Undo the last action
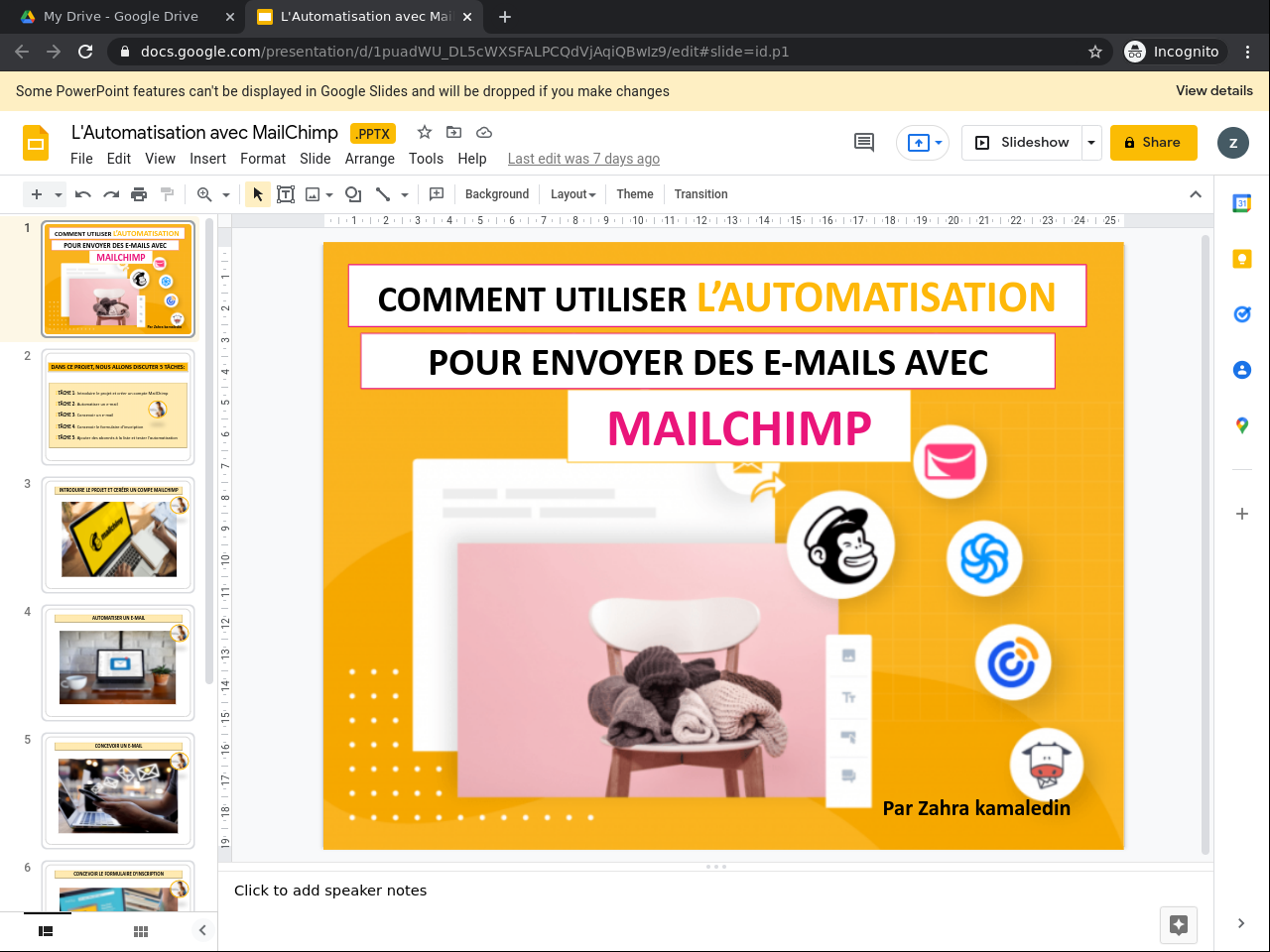 point(83,194)
